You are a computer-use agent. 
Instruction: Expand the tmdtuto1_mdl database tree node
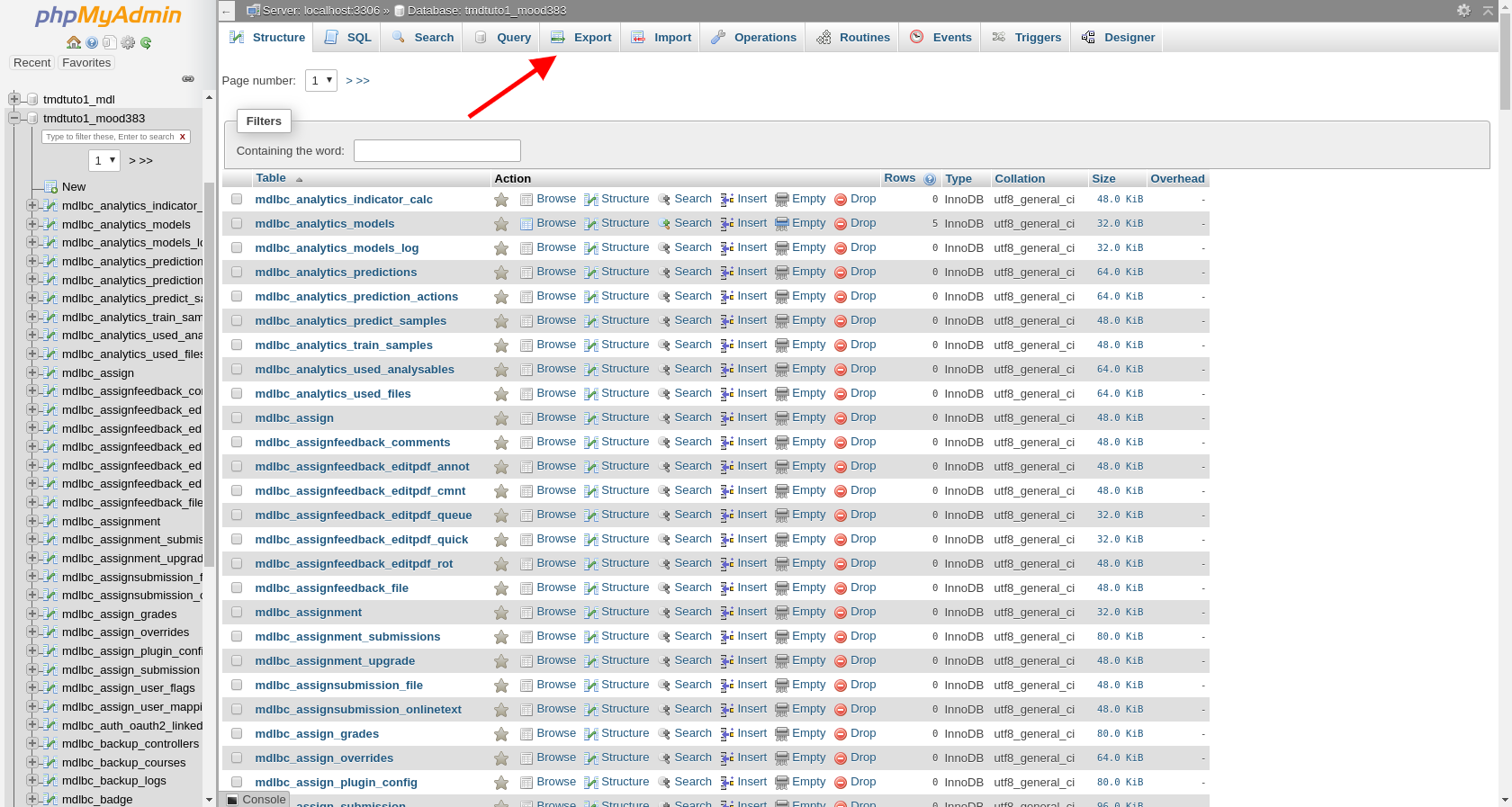point(14,99)
